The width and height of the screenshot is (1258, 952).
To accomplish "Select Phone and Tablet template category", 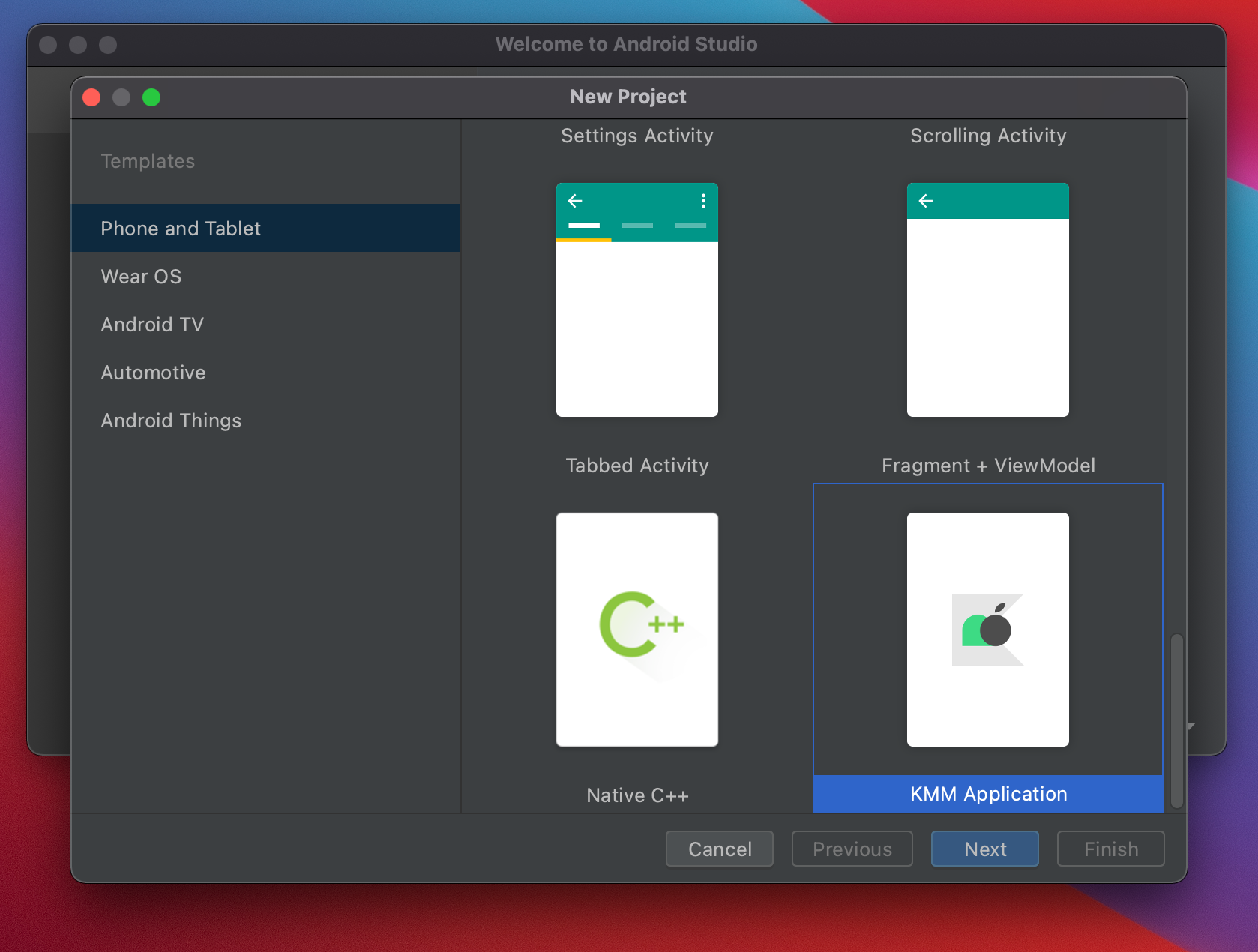I will click(x=181, y=229).
